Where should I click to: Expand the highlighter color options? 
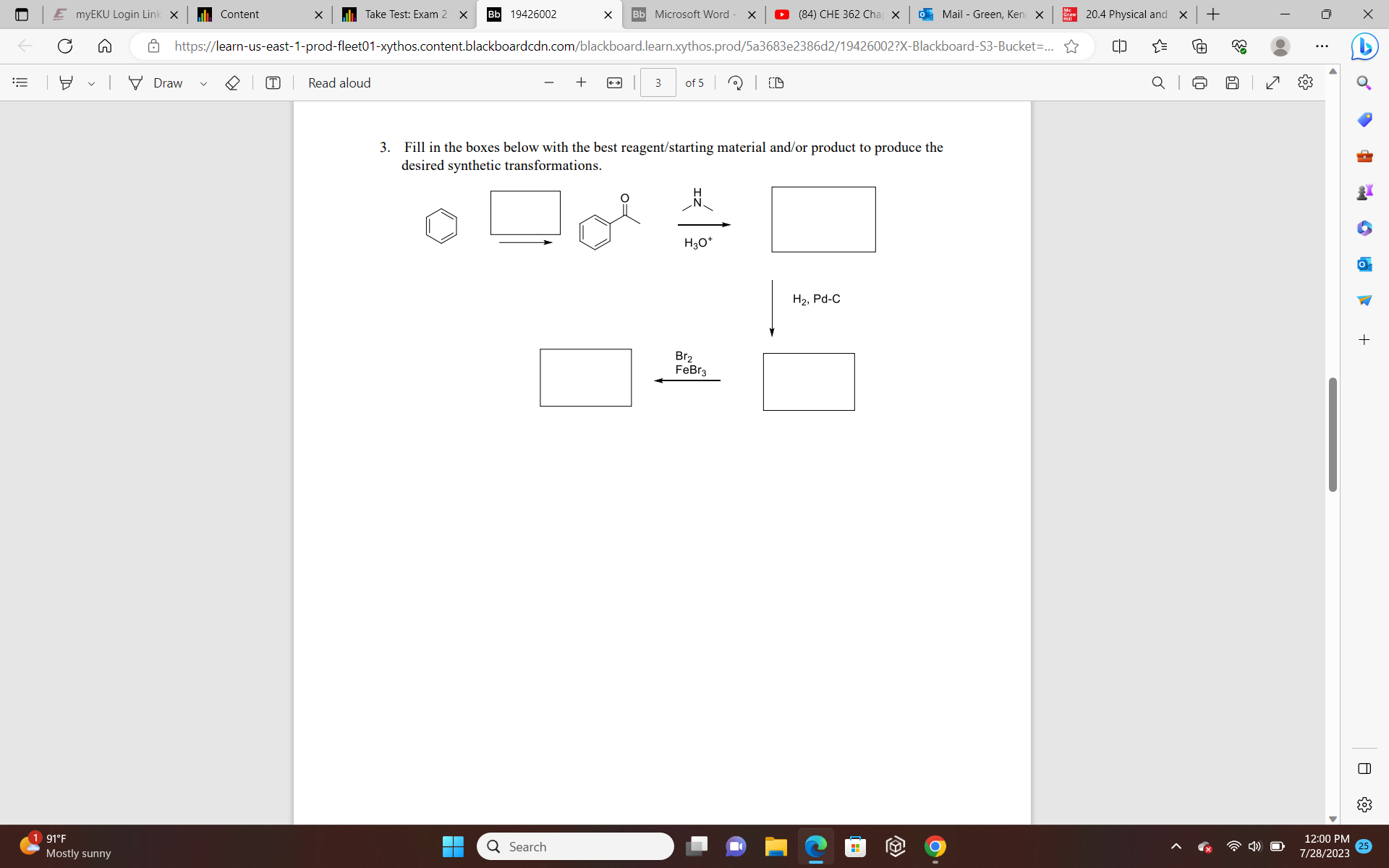91,82
